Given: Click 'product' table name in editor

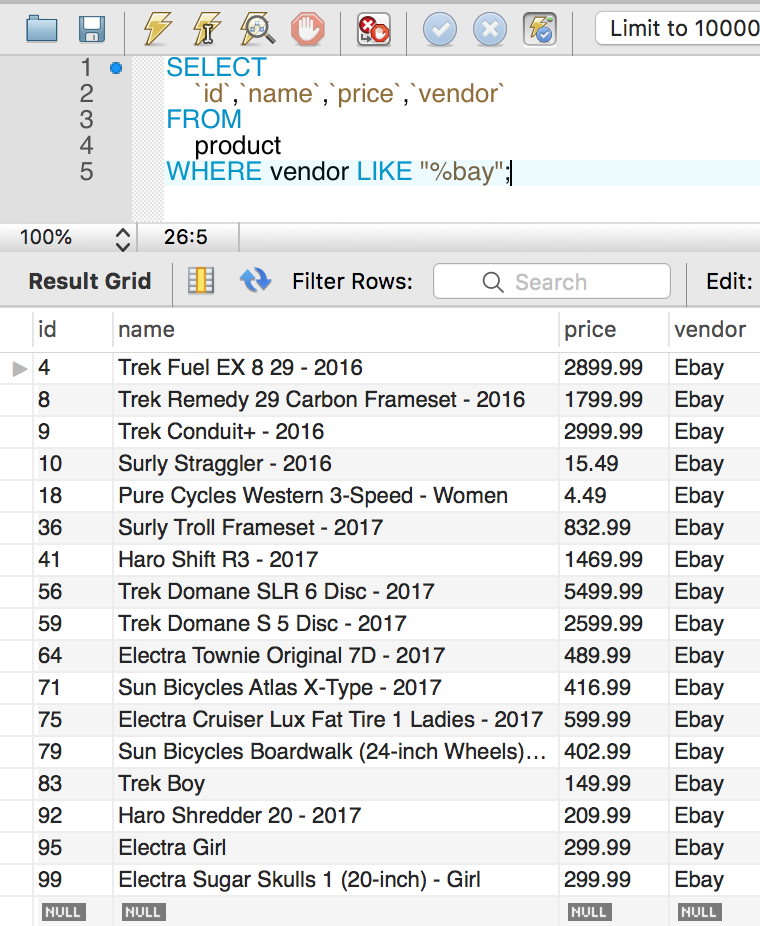Looking at the screenshot, I should pyautogui.click(x=238, y=146).
